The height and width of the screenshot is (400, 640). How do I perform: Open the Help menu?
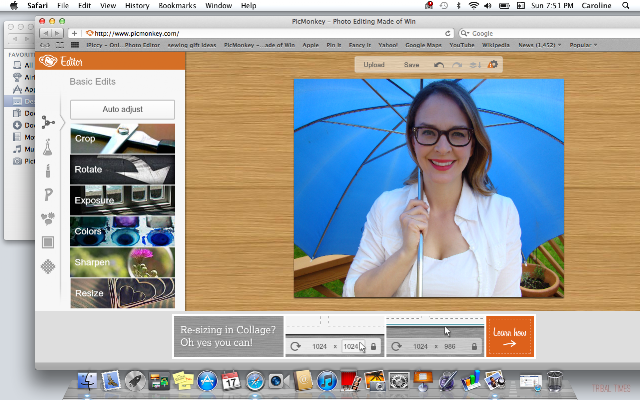pyautogui.click(x=249, y=5)
